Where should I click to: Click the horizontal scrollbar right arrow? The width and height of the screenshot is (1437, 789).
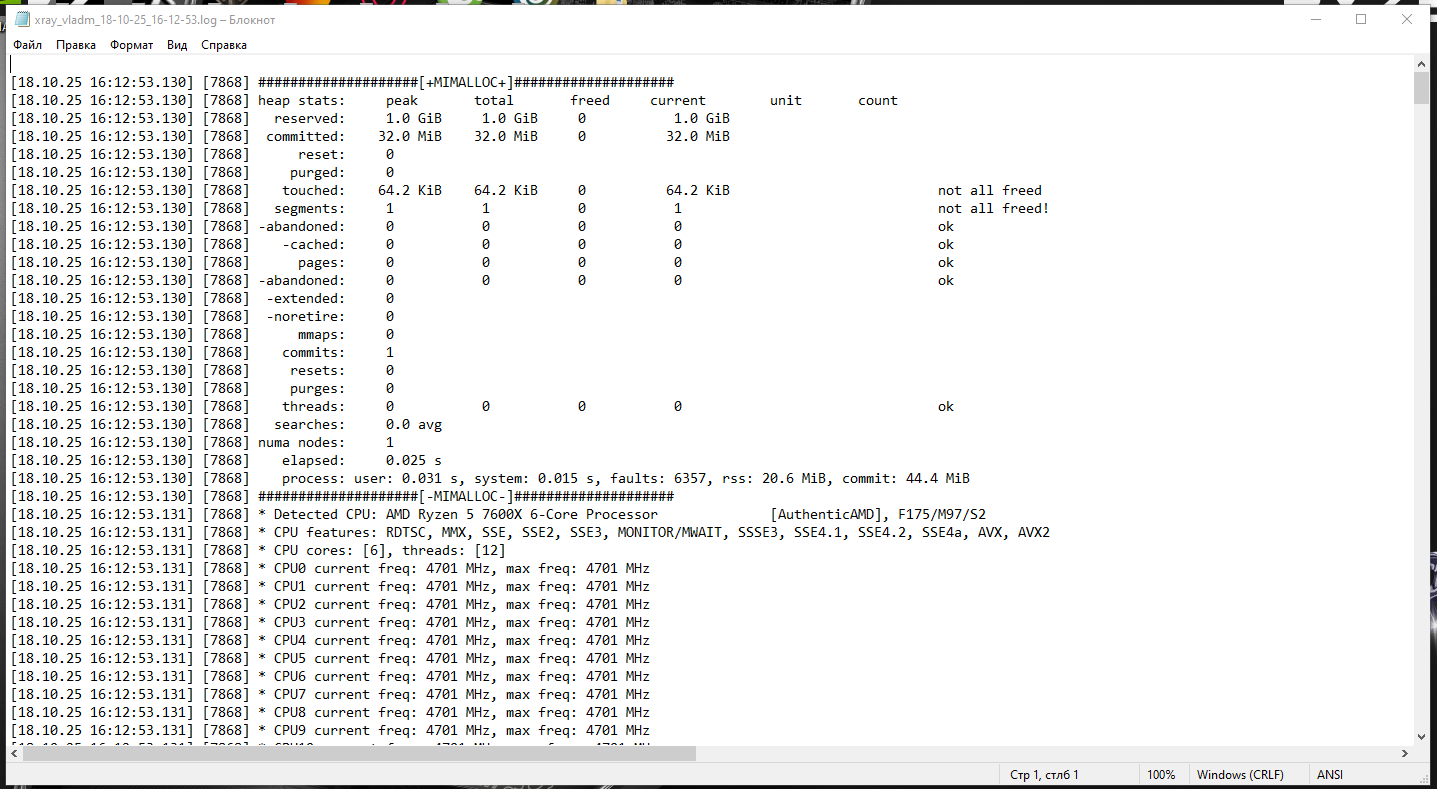coord(1404,753)
